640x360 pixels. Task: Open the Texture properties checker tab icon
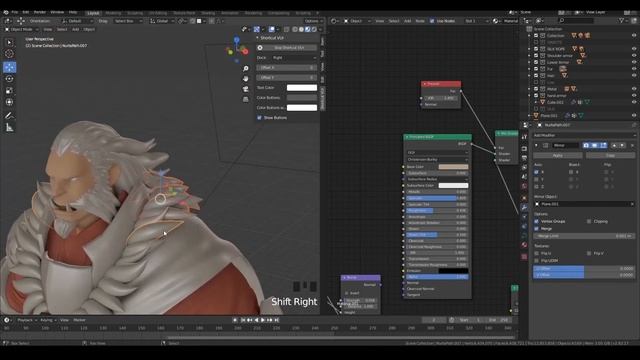524,256
